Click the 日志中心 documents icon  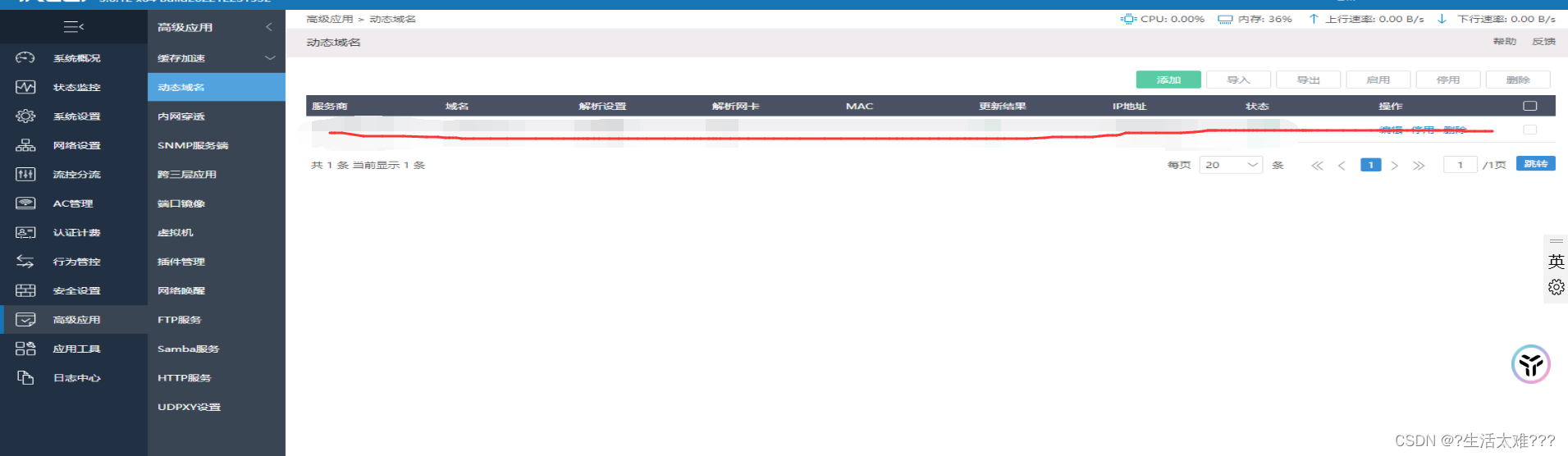[25, 377]
